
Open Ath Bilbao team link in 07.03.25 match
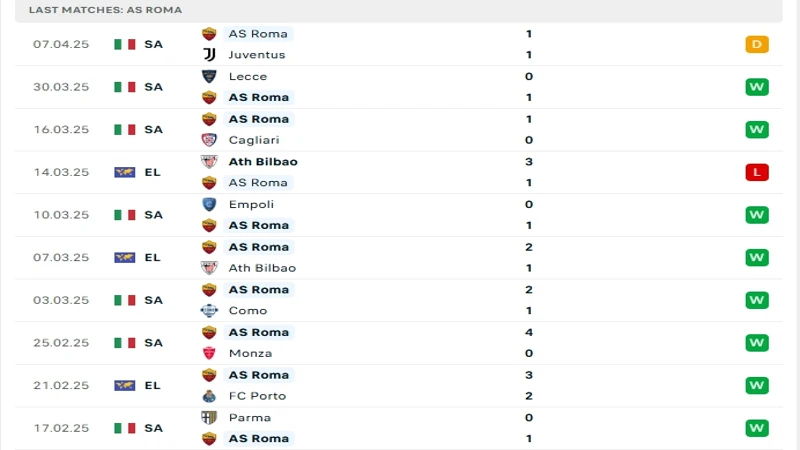(262, 268)
